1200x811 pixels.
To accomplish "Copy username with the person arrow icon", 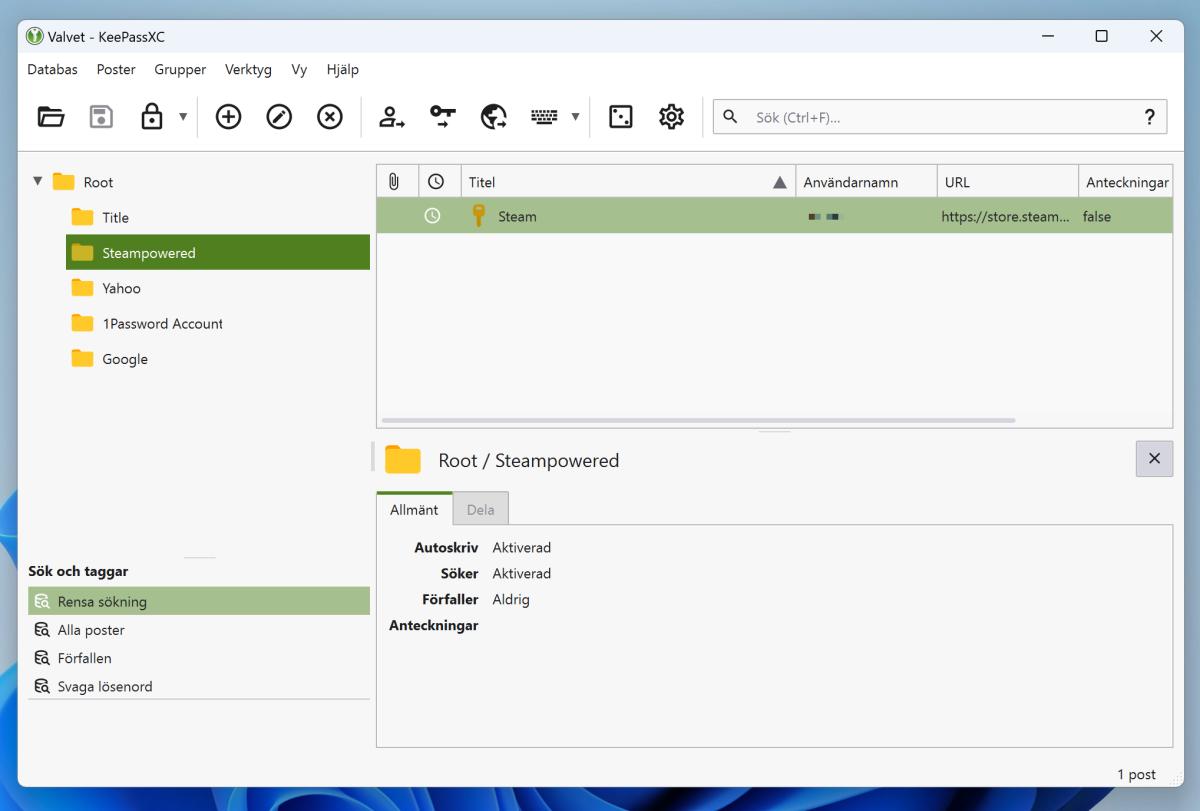I will pos(392,117).
